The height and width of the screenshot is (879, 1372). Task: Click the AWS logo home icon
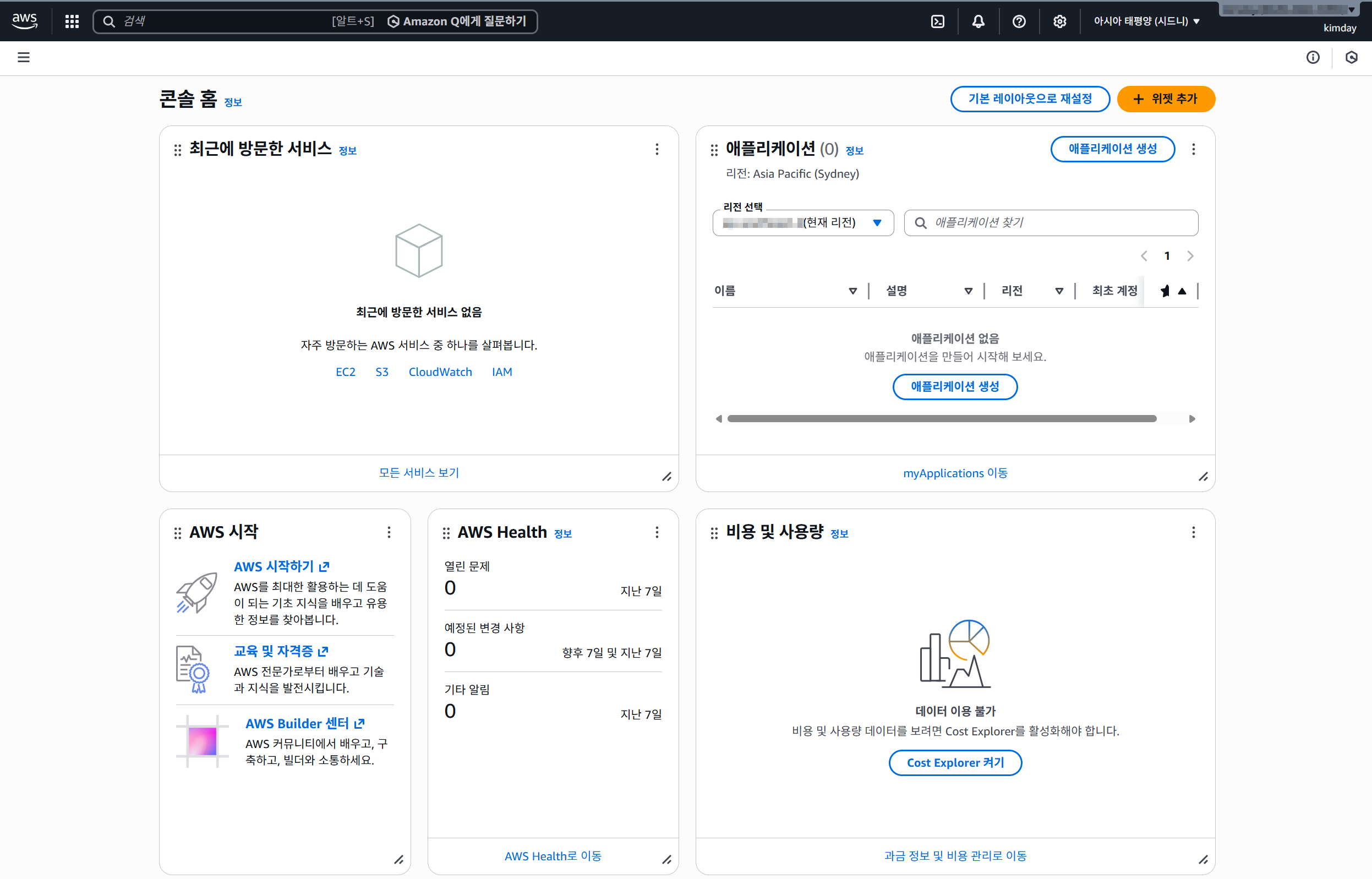(x=25, y=20)
